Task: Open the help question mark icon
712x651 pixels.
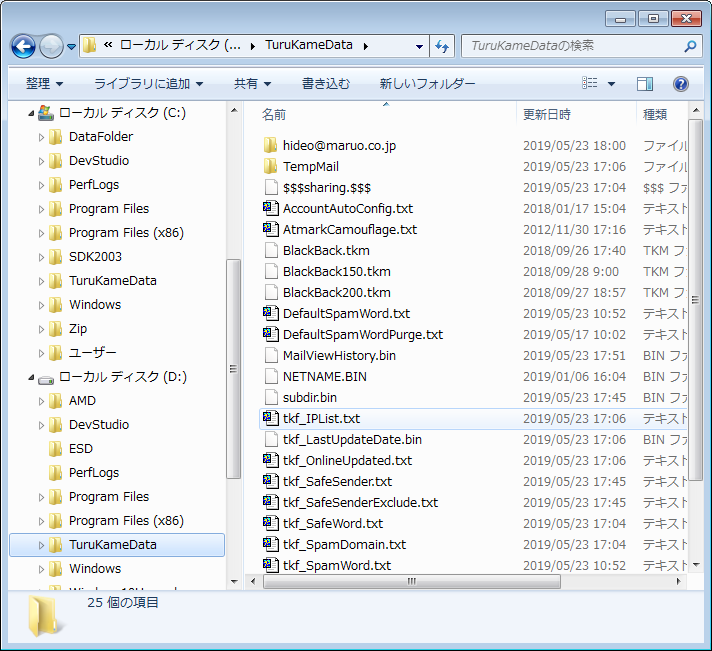Action: coord(681,84)
